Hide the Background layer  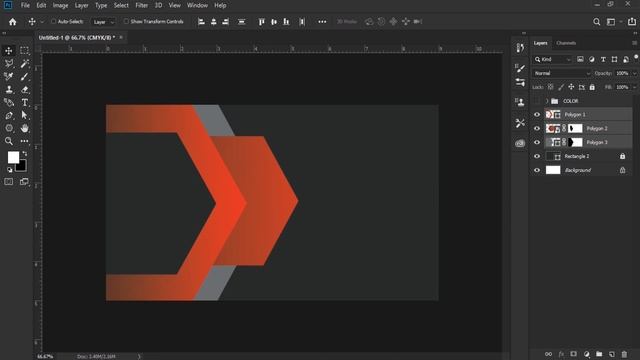(537, 170)
